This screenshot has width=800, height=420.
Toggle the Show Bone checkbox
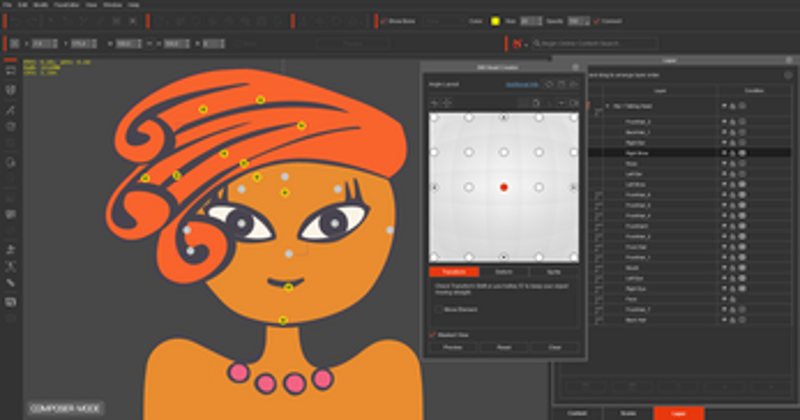(x=384, y=21)
